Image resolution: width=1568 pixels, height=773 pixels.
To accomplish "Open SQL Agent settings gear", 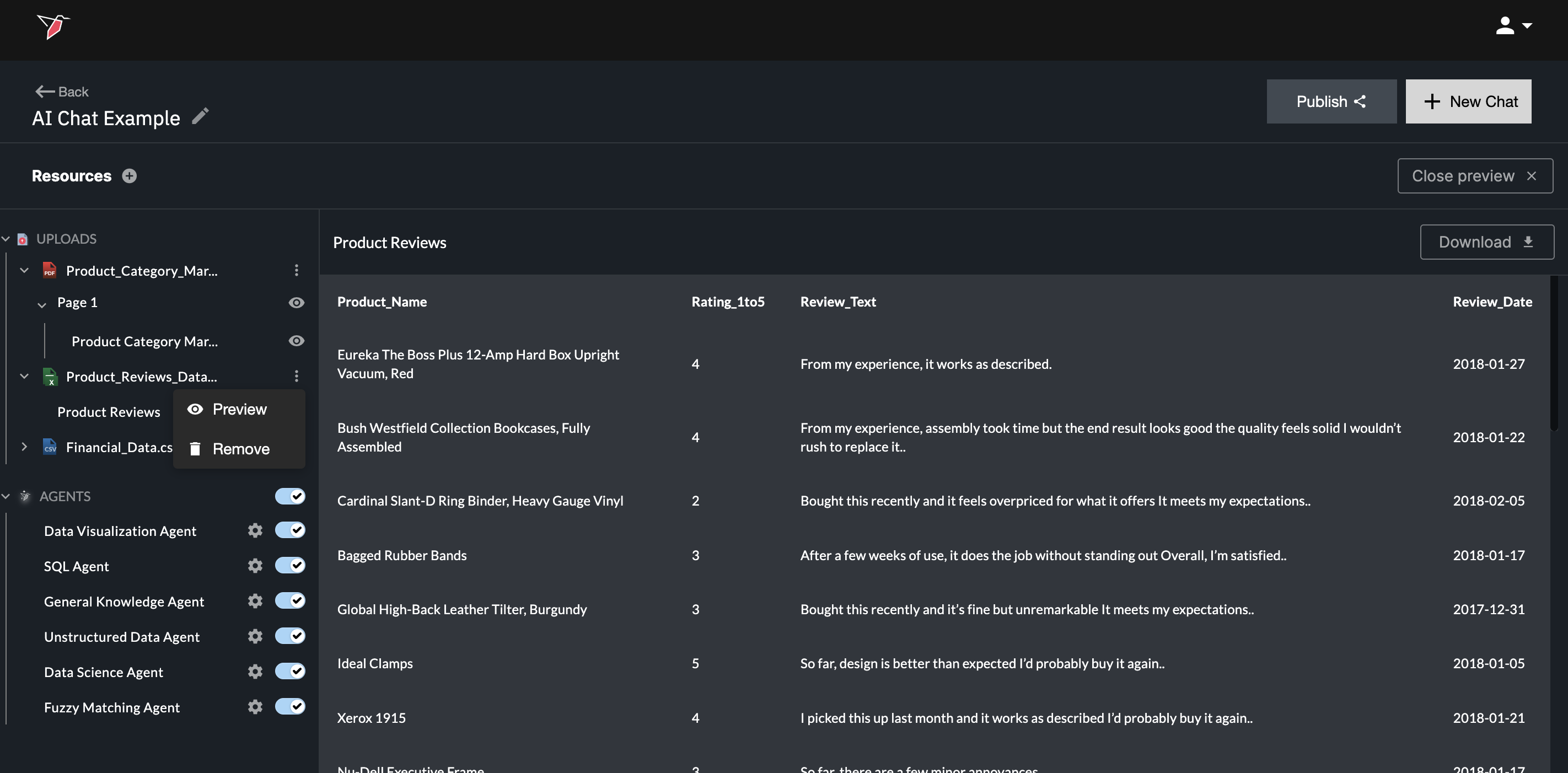I will [x=255, y=566].
